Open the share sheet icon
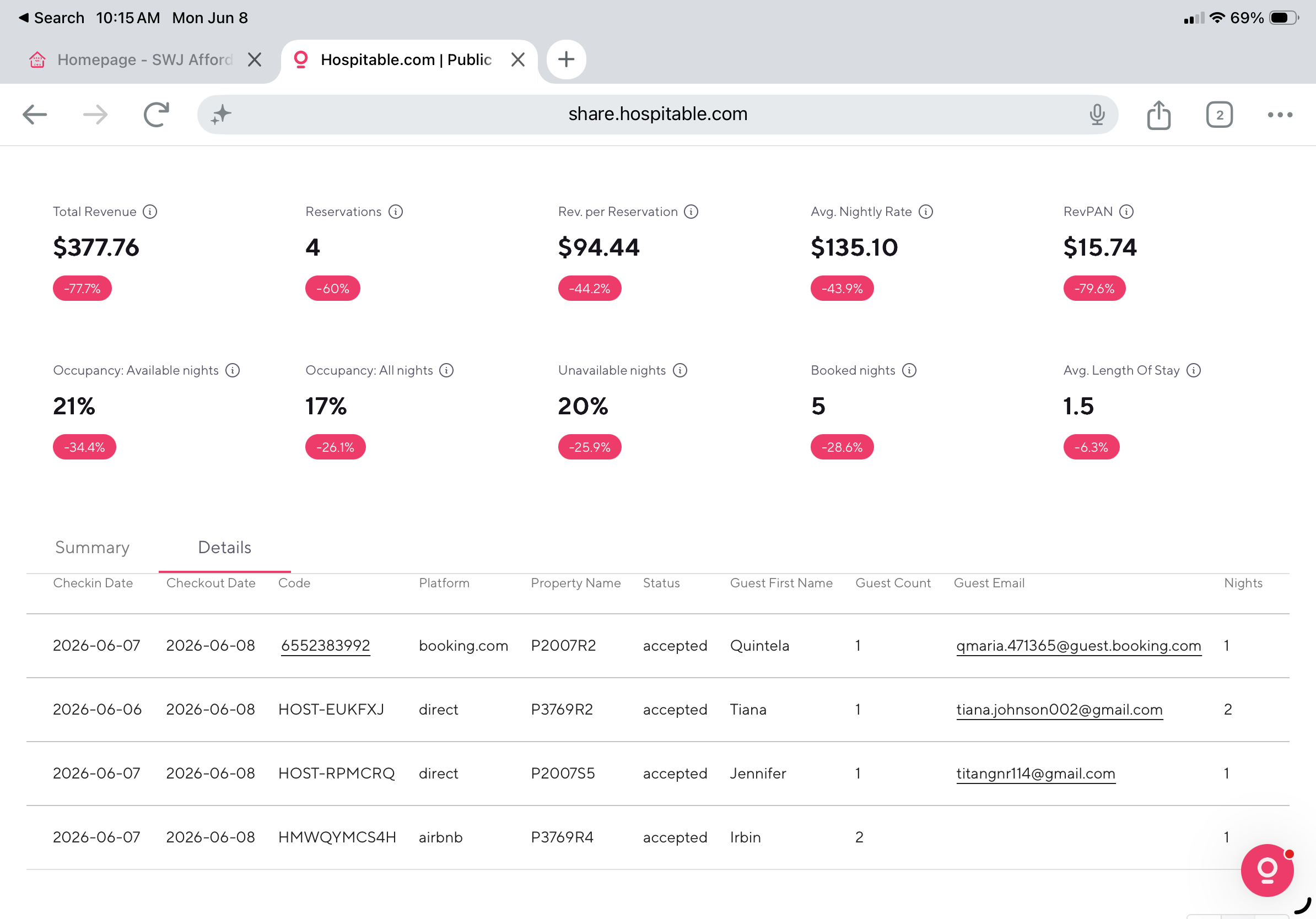The width and height of the screenshot is (1316, 919). [1158, 115]
